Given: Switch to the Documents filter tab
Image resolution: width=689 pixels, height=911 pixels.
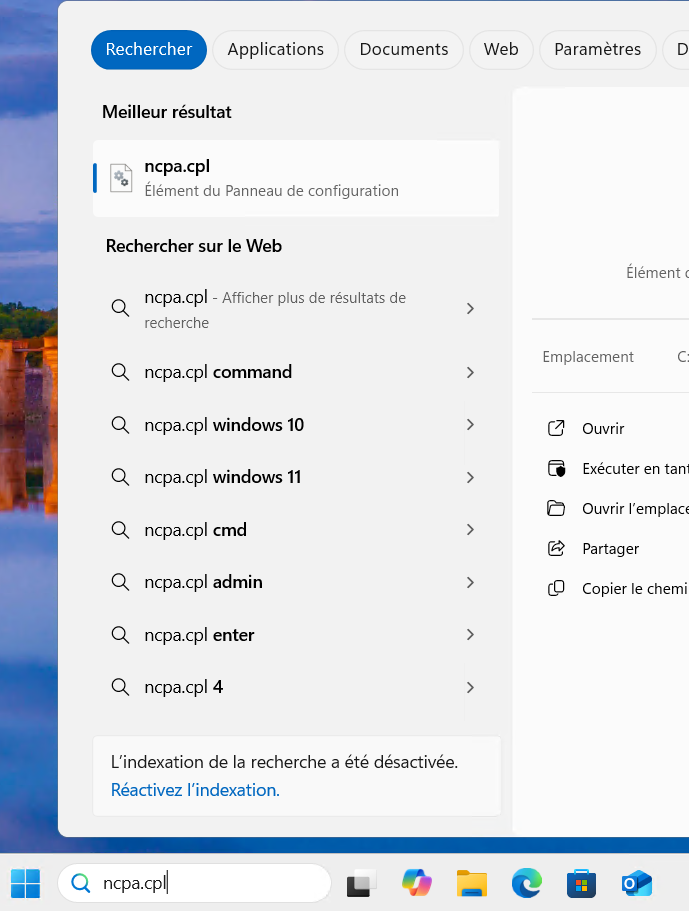Looking at the screenshot, I should pos(403,49).
